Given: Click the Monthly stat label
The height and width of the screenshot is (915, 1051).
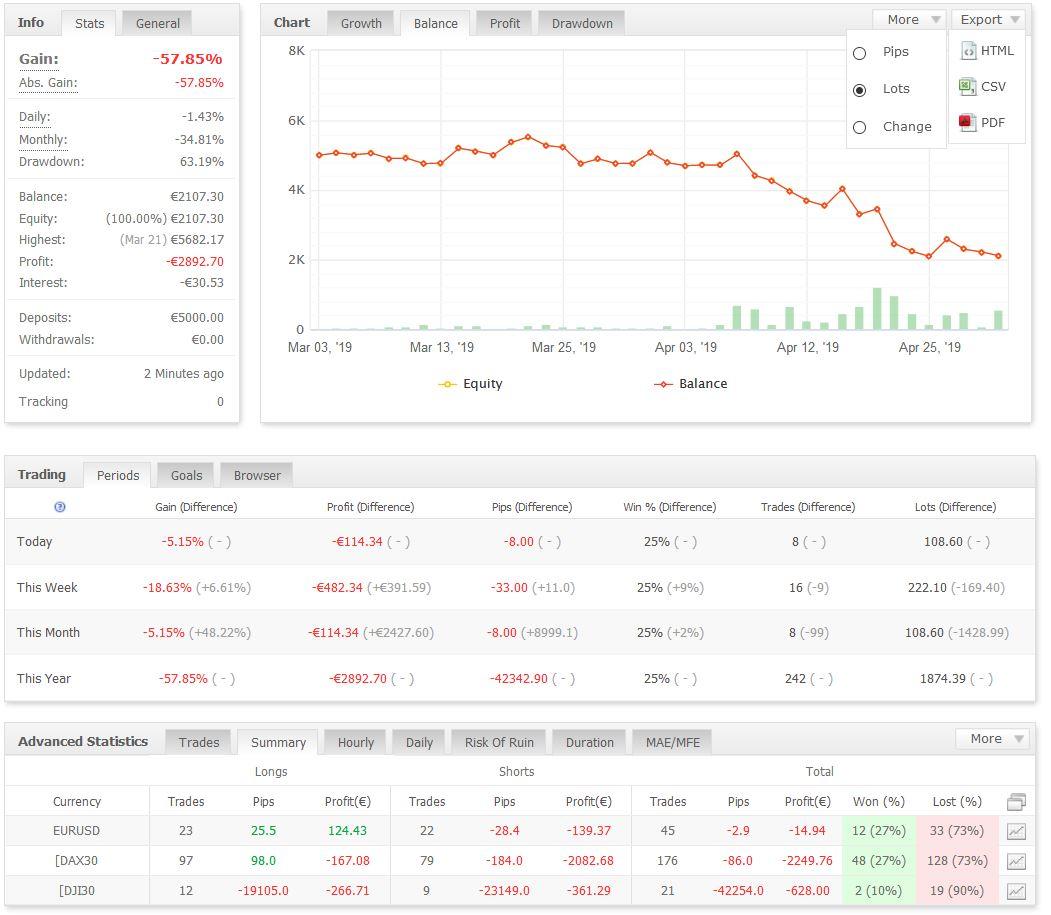Looking at the screenshot, I should 43,140.
